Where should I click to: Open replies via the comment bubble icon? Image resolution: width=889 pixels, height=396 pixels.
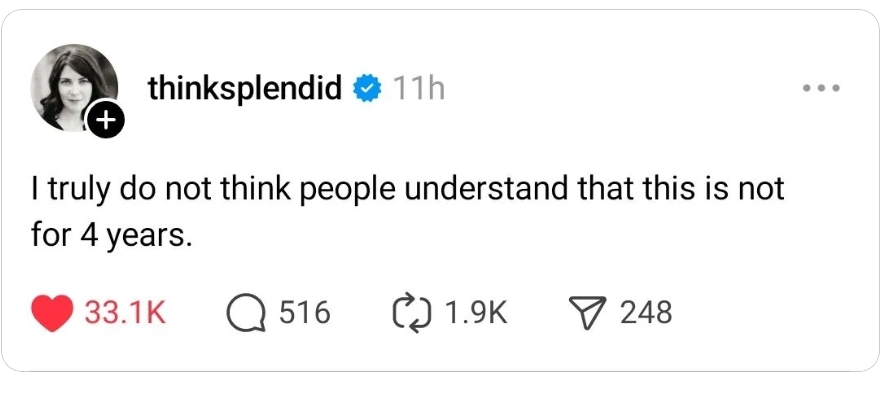pos(246,313)
